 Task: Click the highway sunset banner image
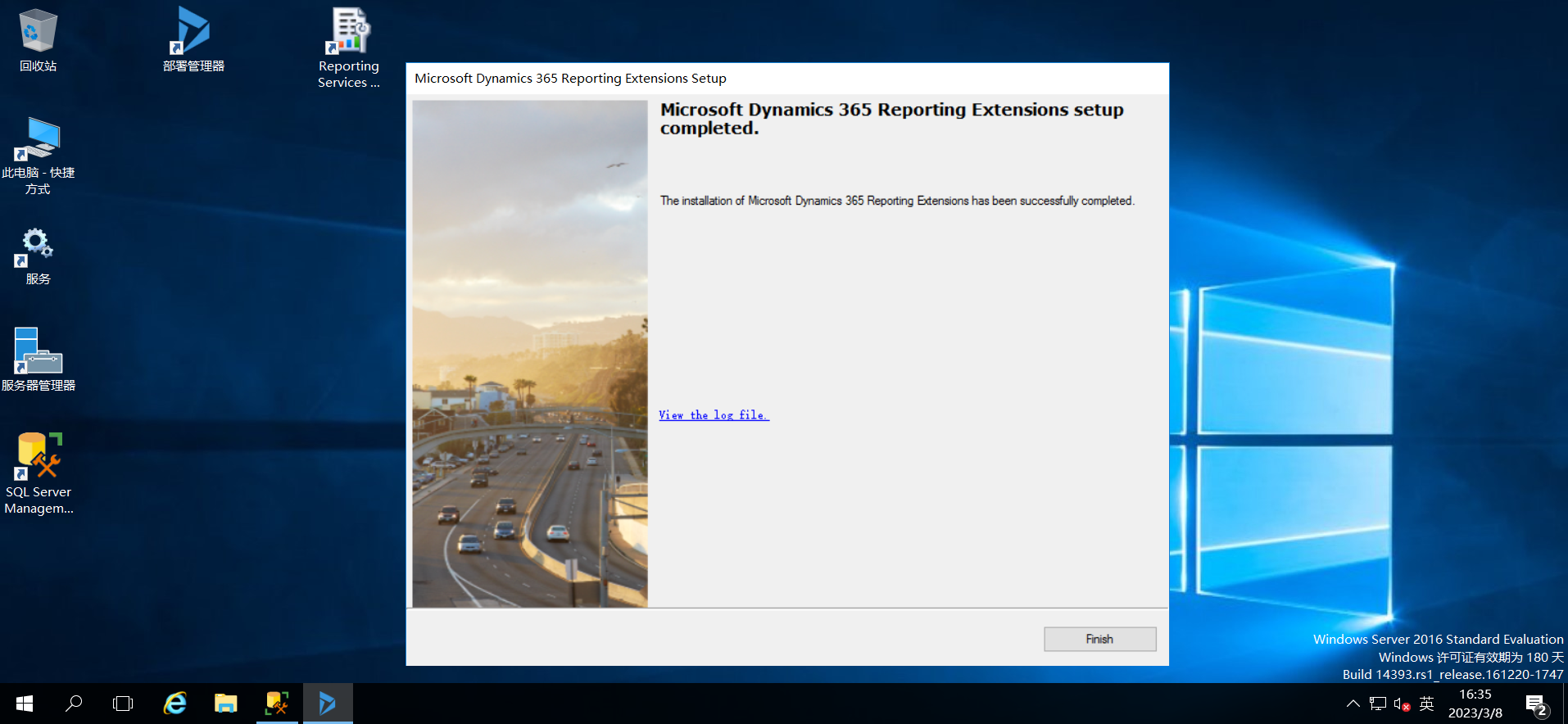[x=530, y=354]
